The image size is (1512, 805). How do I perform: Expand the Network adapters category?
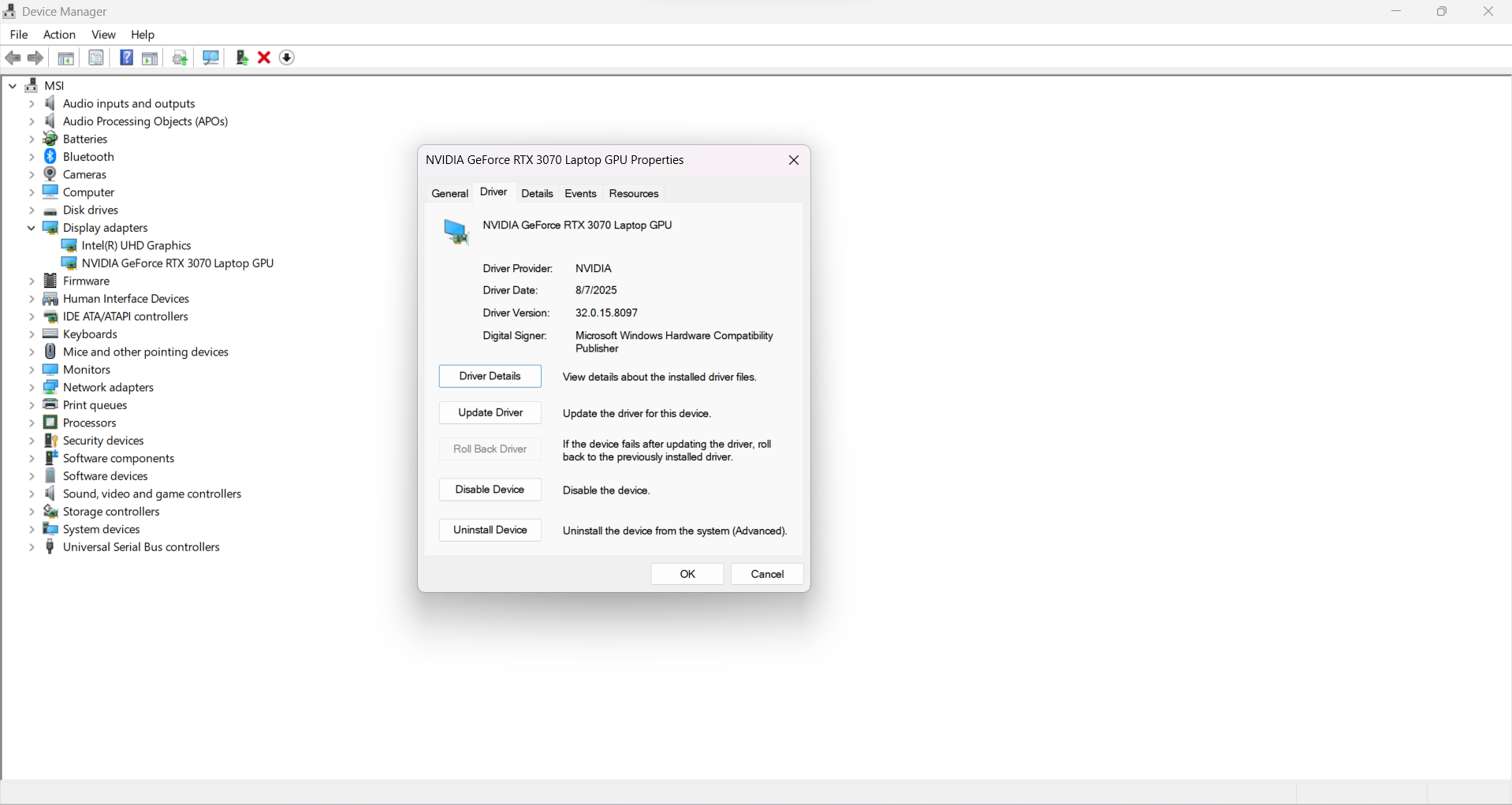pos(32,388)
